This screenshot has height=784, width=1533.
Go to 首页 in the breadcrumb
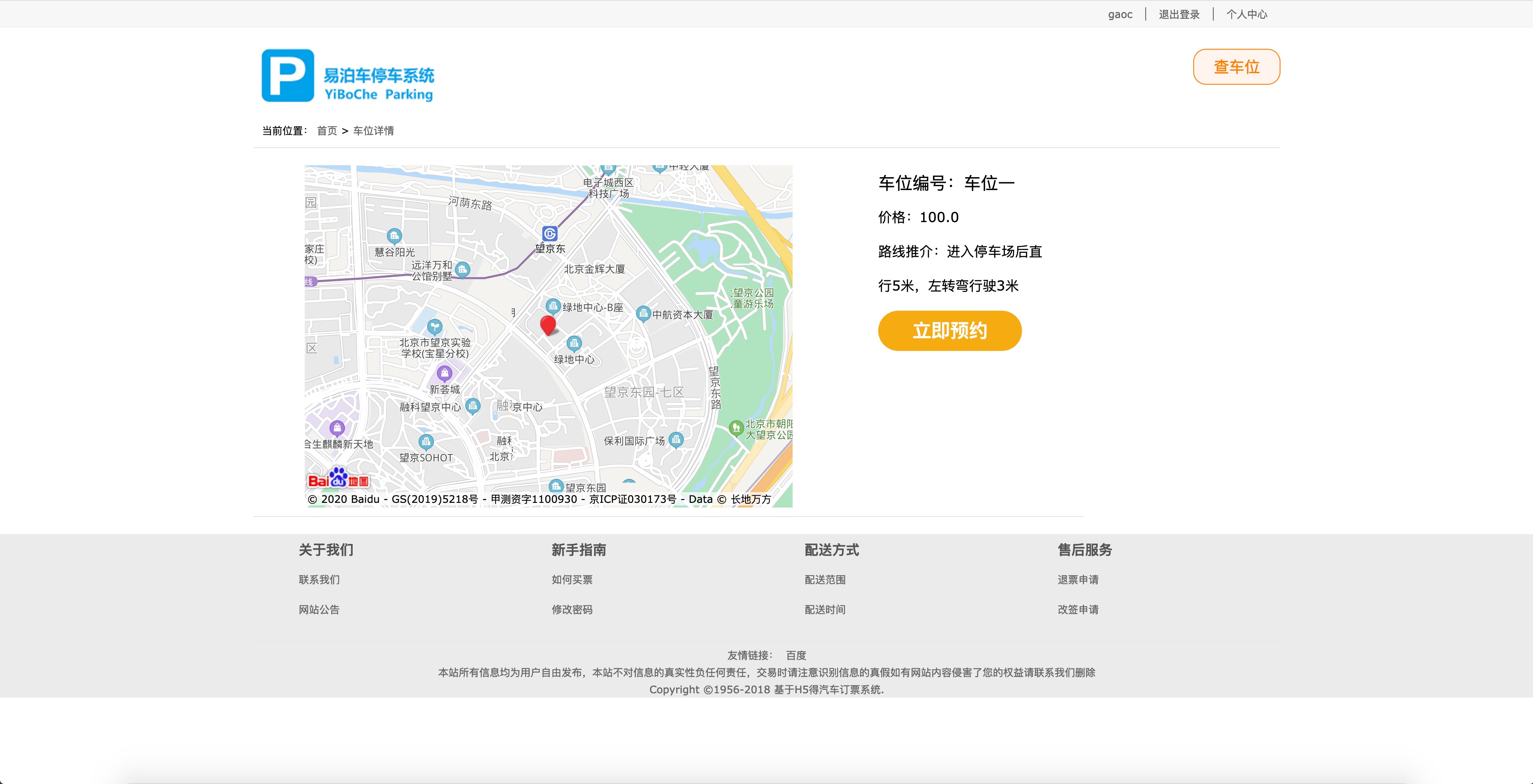point(327,131)
